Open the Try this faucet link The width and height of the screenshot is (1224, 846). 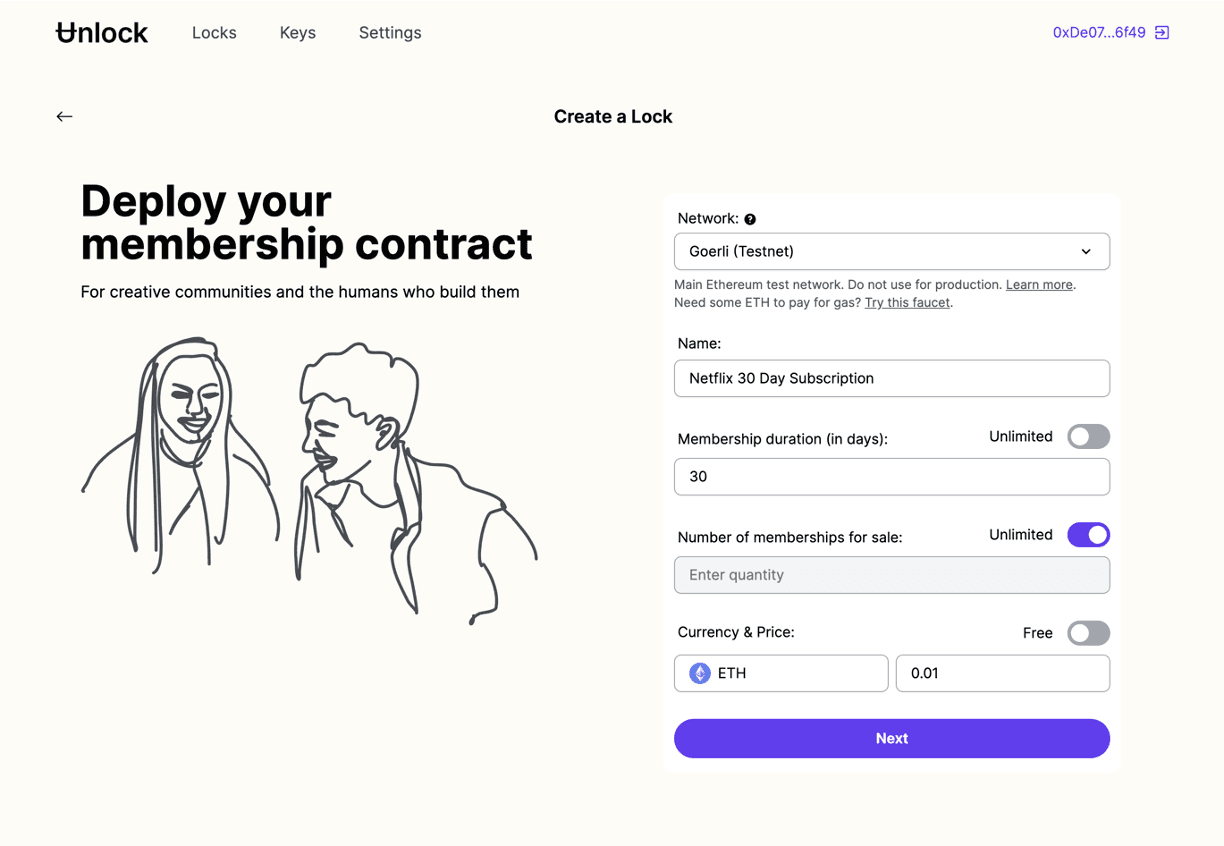click(x=907, y=302)
